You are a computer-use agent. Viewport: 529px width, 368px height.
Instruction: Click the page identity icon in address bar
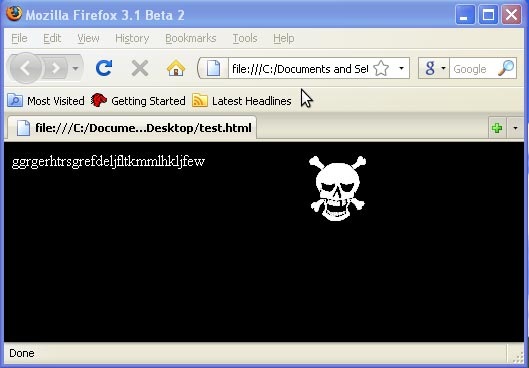213,68
